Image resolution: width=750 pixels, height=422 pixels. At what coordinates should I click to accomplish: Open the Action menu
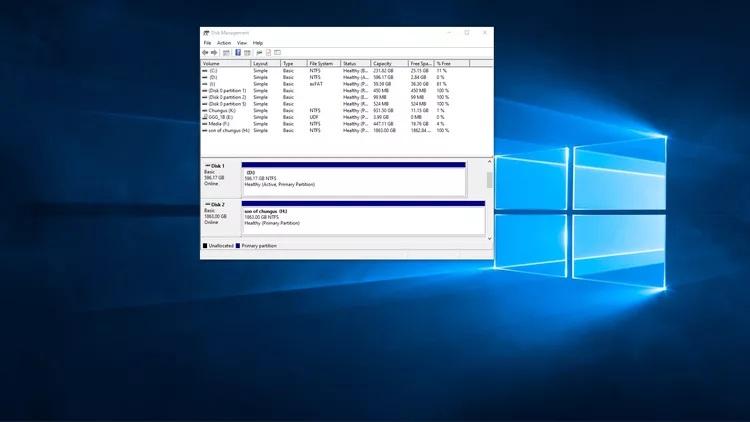click(x=223, y=43)
